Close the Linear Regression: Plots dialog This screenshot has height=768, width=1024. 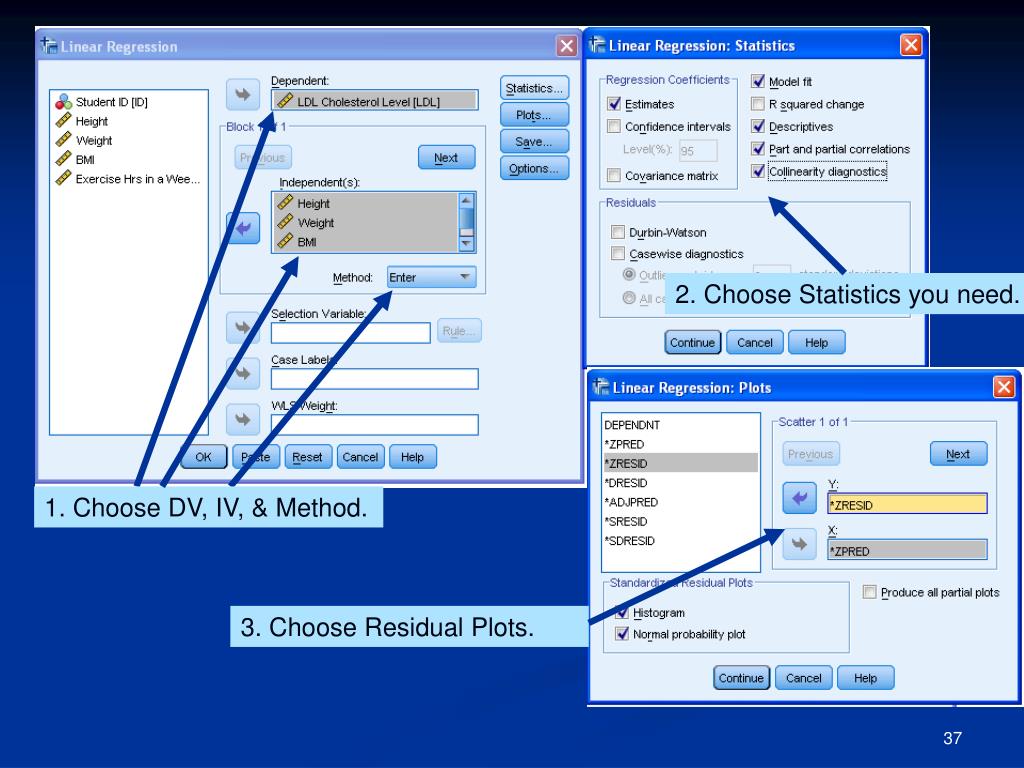(x=1004, y=387)
